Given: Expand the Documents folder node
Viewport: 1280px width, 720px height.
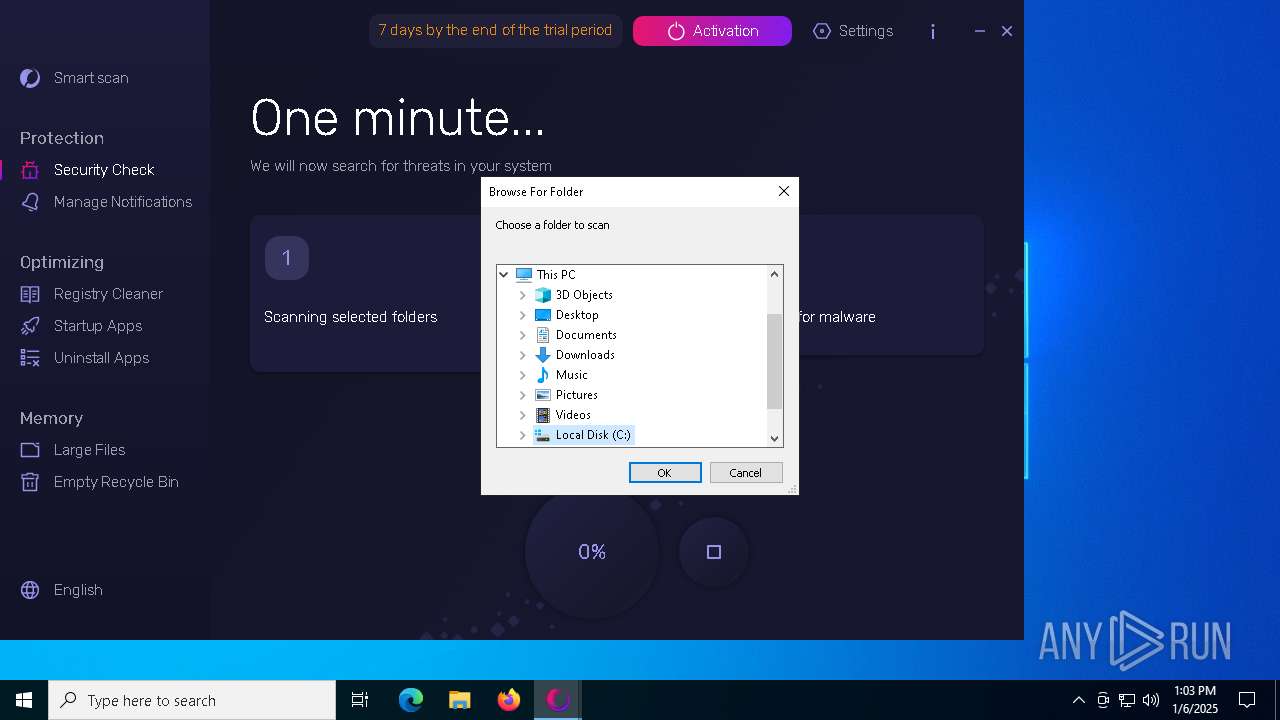Looking at the screenshot, I should (522, 335).
